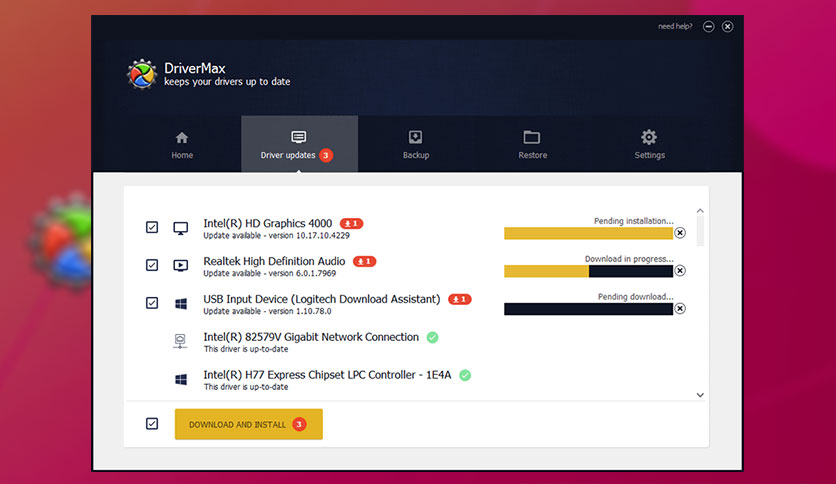Viewport: 836px width, 484px height.
Task: Select USB Input Device (Logitech Download Assistant) name
Action: 322,299
